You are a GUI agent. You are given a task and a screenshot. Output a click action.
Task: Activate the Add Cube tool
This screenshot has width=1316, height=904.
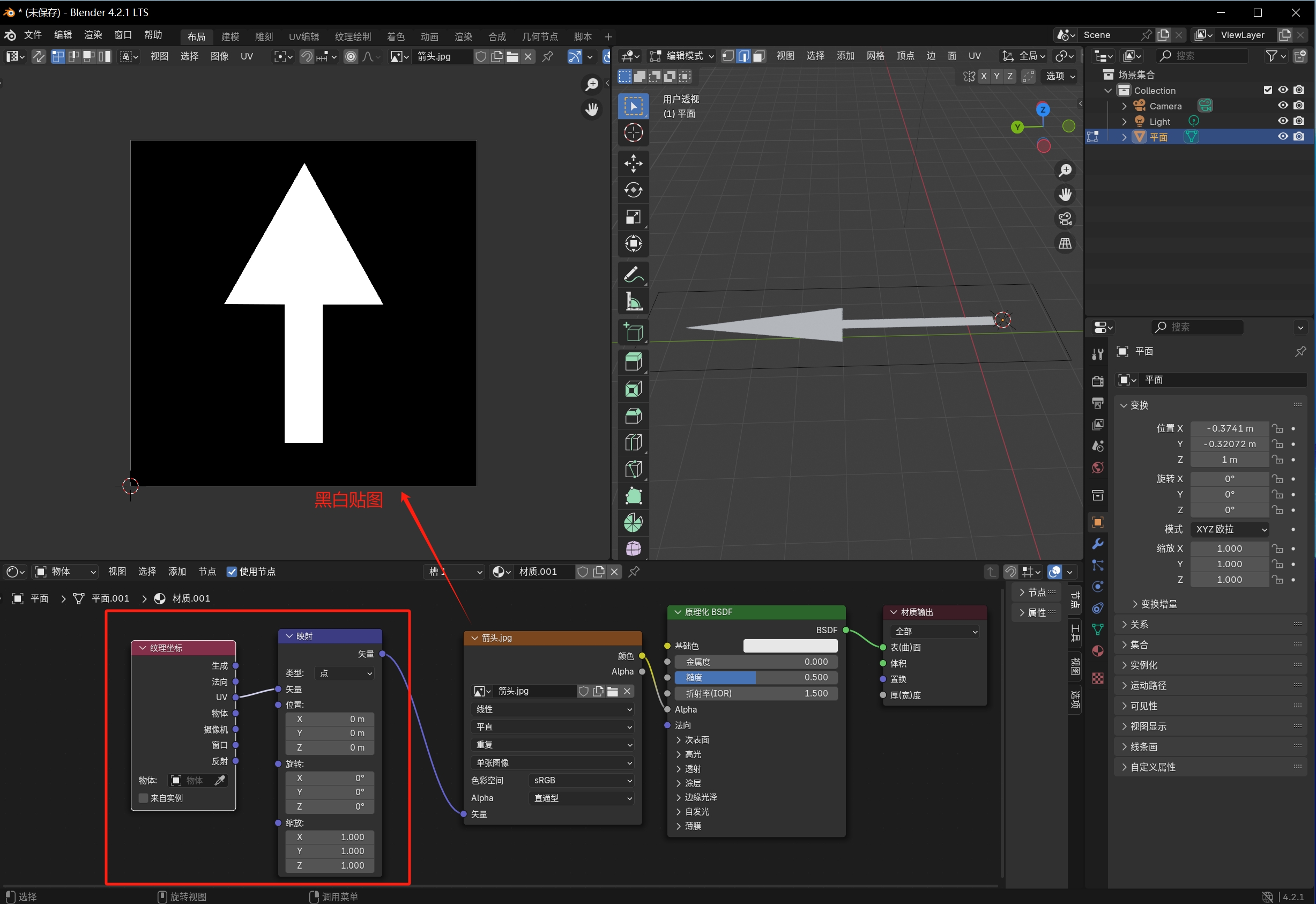click(633, 332)
